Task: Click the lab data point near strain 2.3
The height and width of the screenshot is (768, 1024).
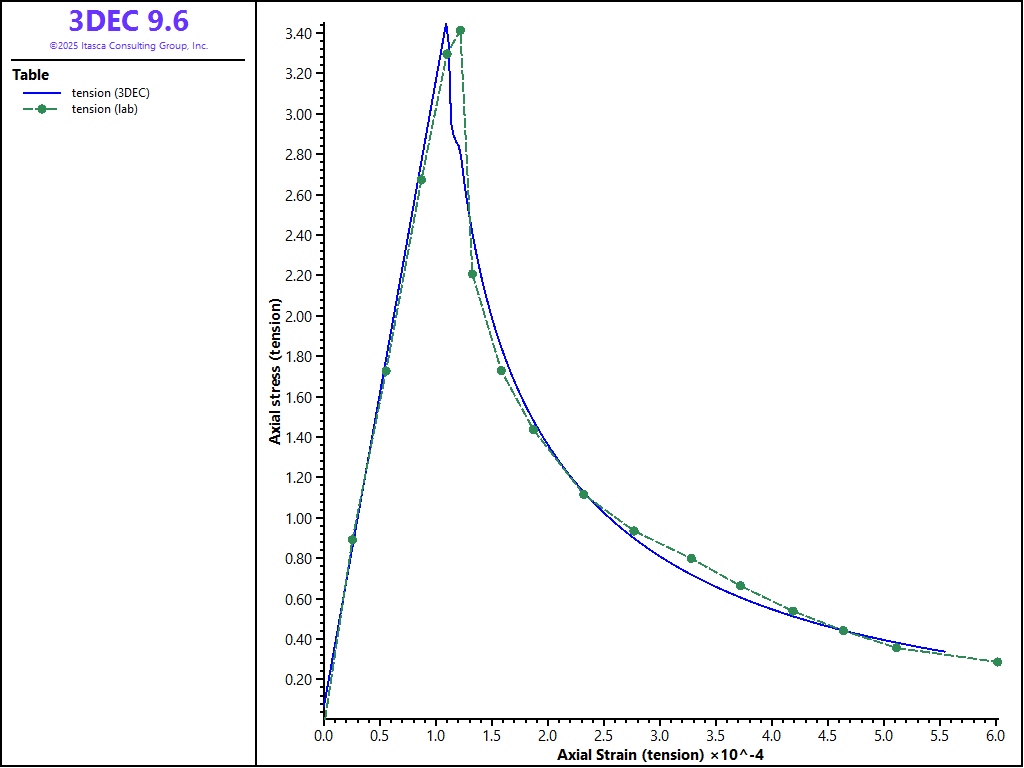Action: [584, 495]
